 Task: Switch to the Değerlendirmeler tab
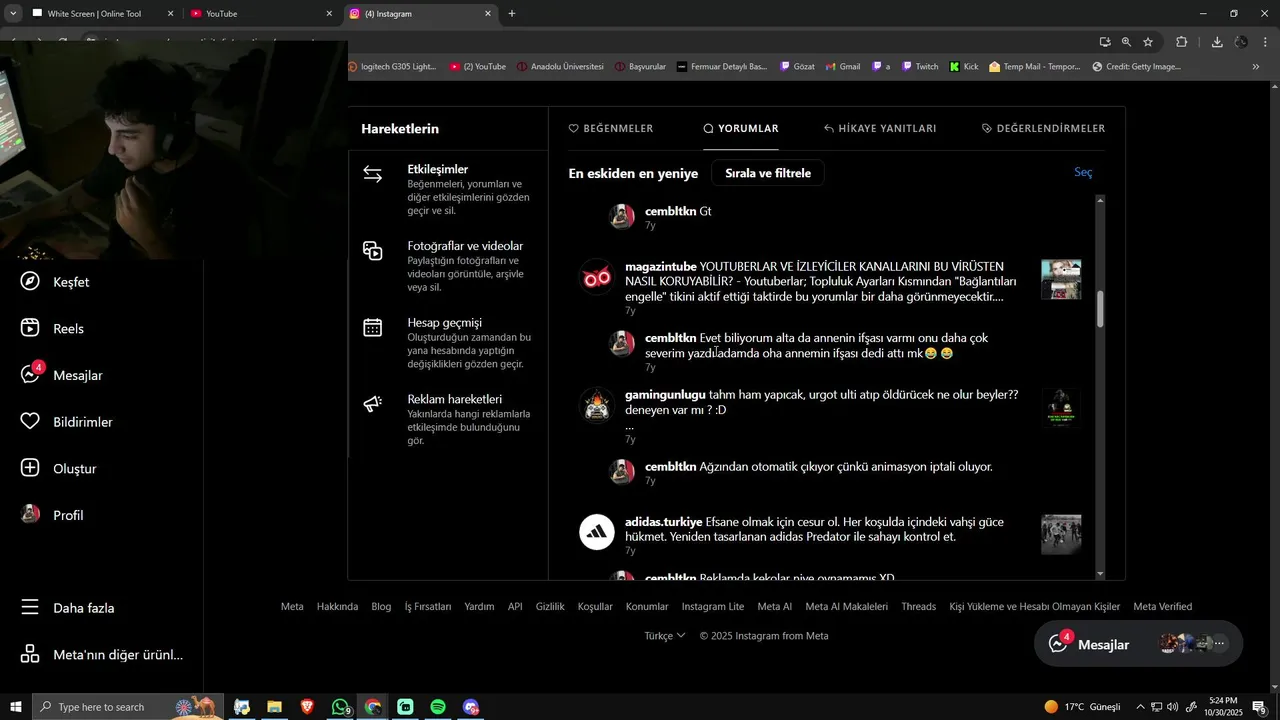[x=1043, y=128]
